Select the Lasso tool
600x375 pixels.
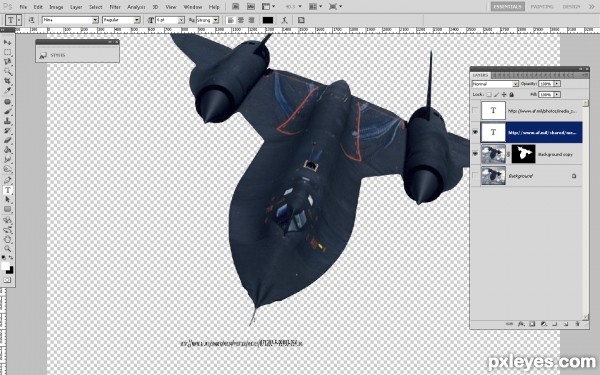click(7, 62)
